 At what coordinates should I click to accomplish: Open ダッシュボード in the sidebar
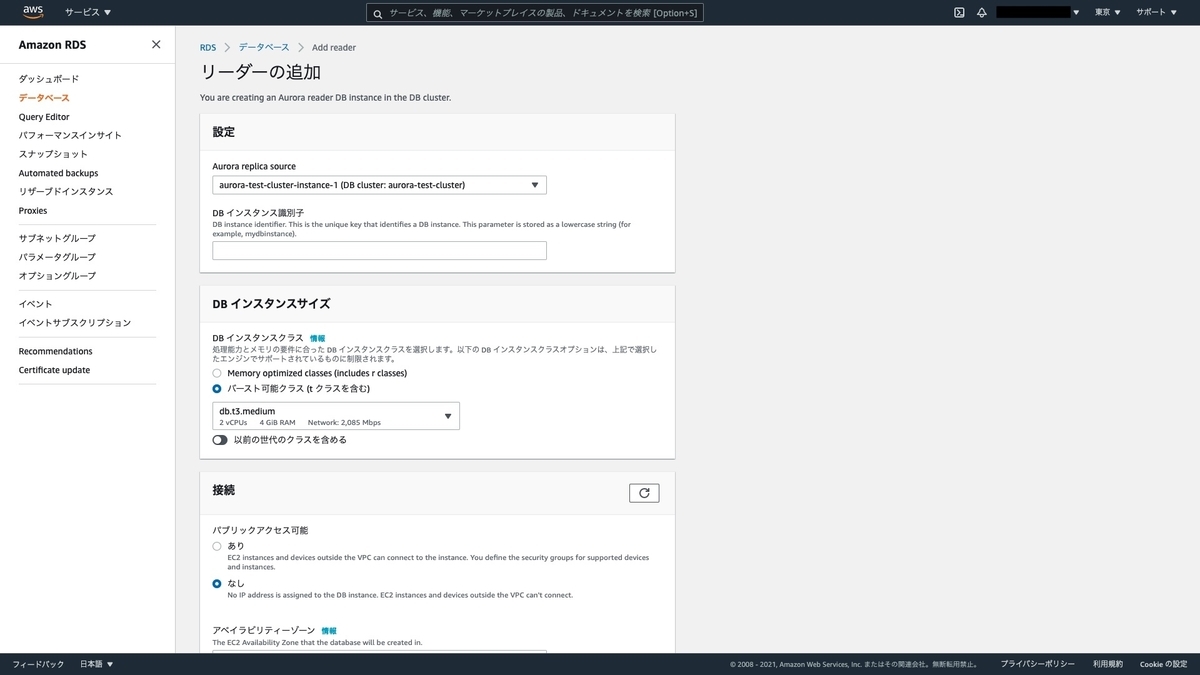[48, 79]
